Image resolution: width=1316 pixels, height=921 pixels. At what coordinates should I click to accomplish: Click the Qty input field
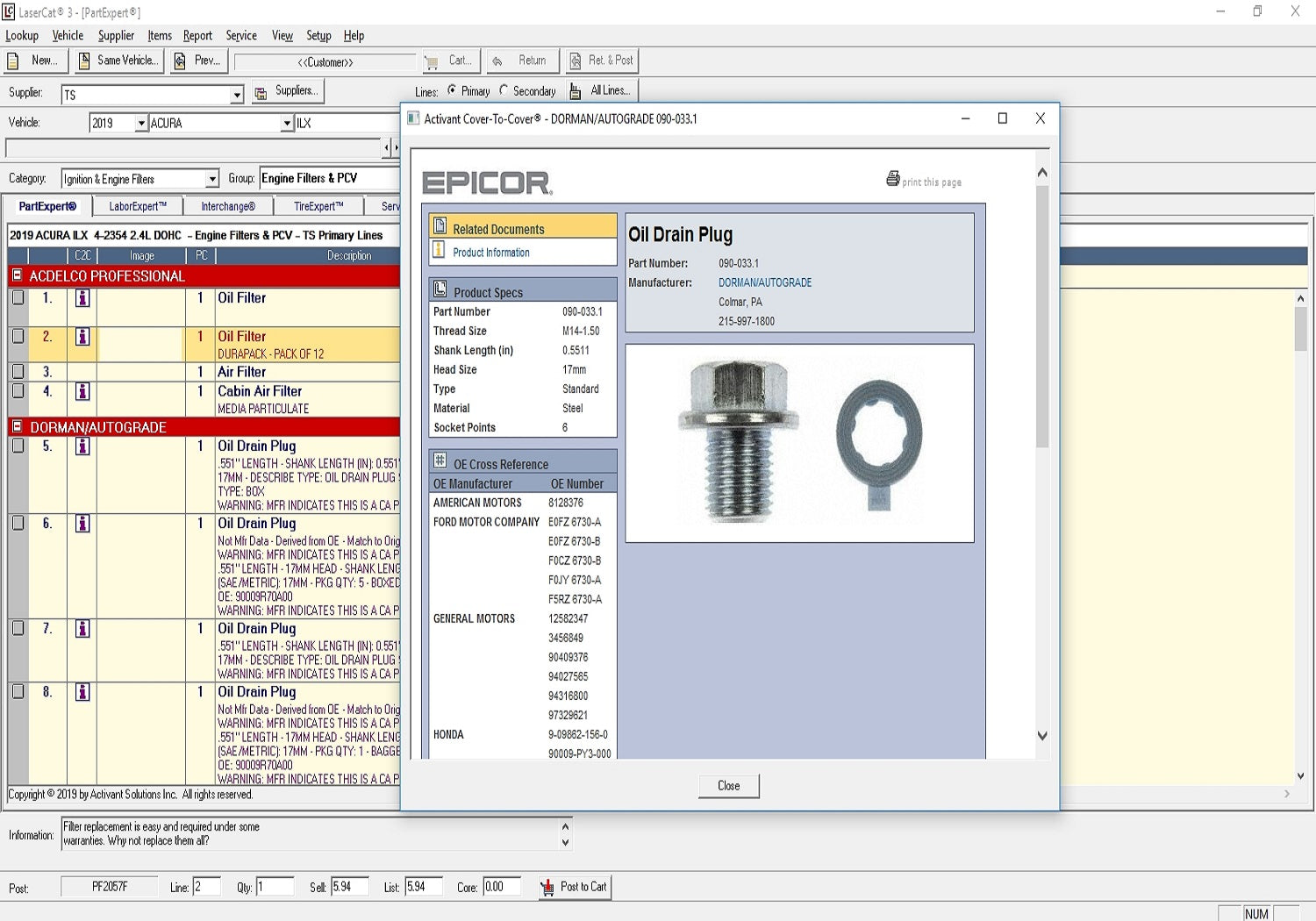pos(275,887)
